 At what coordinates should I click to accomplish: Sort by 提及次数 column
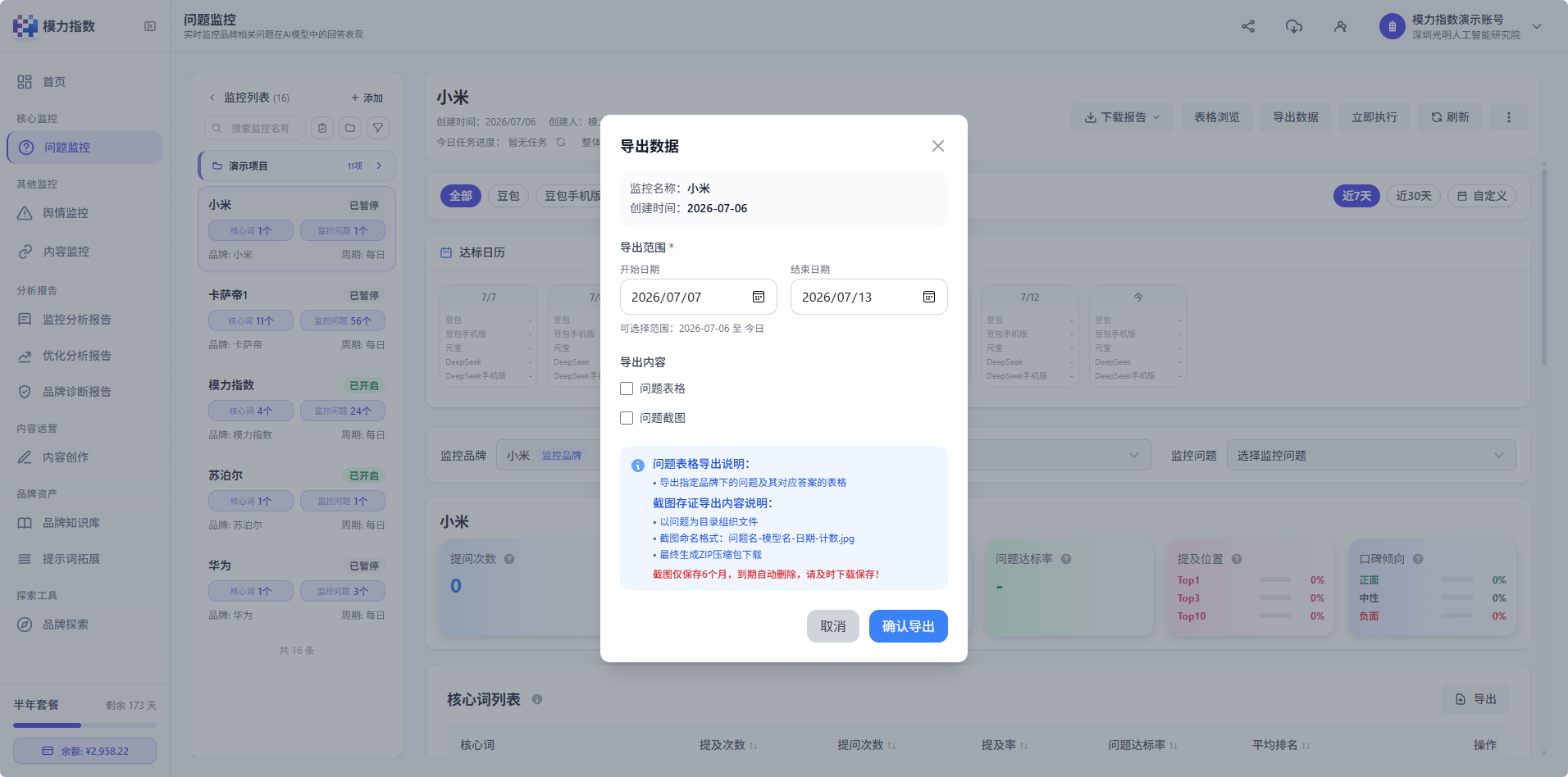pos(728,745)
